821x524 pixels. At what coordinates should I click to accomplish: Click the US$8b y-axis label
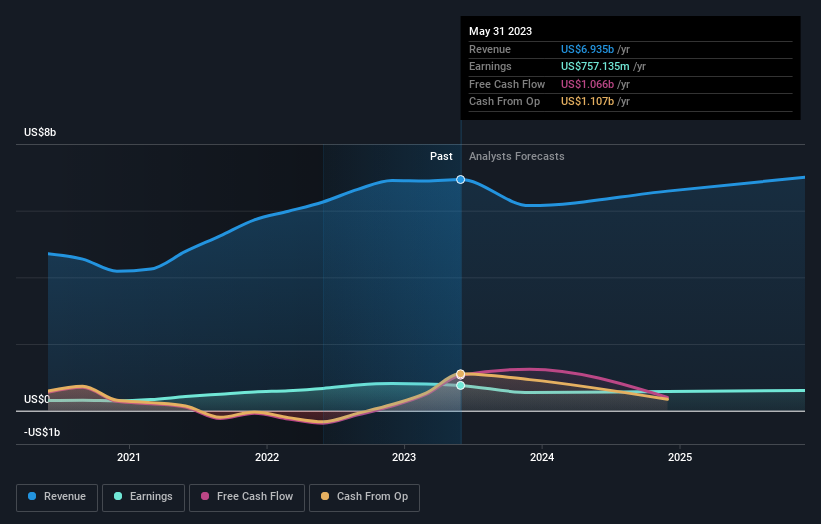(40, 132)
